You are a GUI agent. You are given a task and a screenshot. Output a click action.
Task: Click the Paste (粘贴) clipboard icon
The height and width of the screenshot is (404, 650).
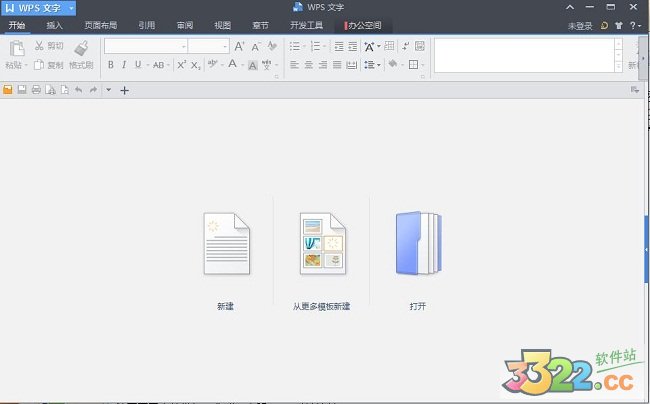pyautogui.click(x=16, y=48)
